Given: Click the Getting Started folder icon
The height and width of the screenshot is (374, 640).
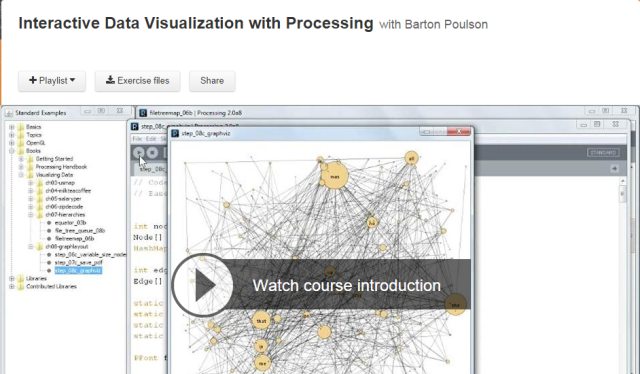Looking at the screenshot, I should (30, 159).
